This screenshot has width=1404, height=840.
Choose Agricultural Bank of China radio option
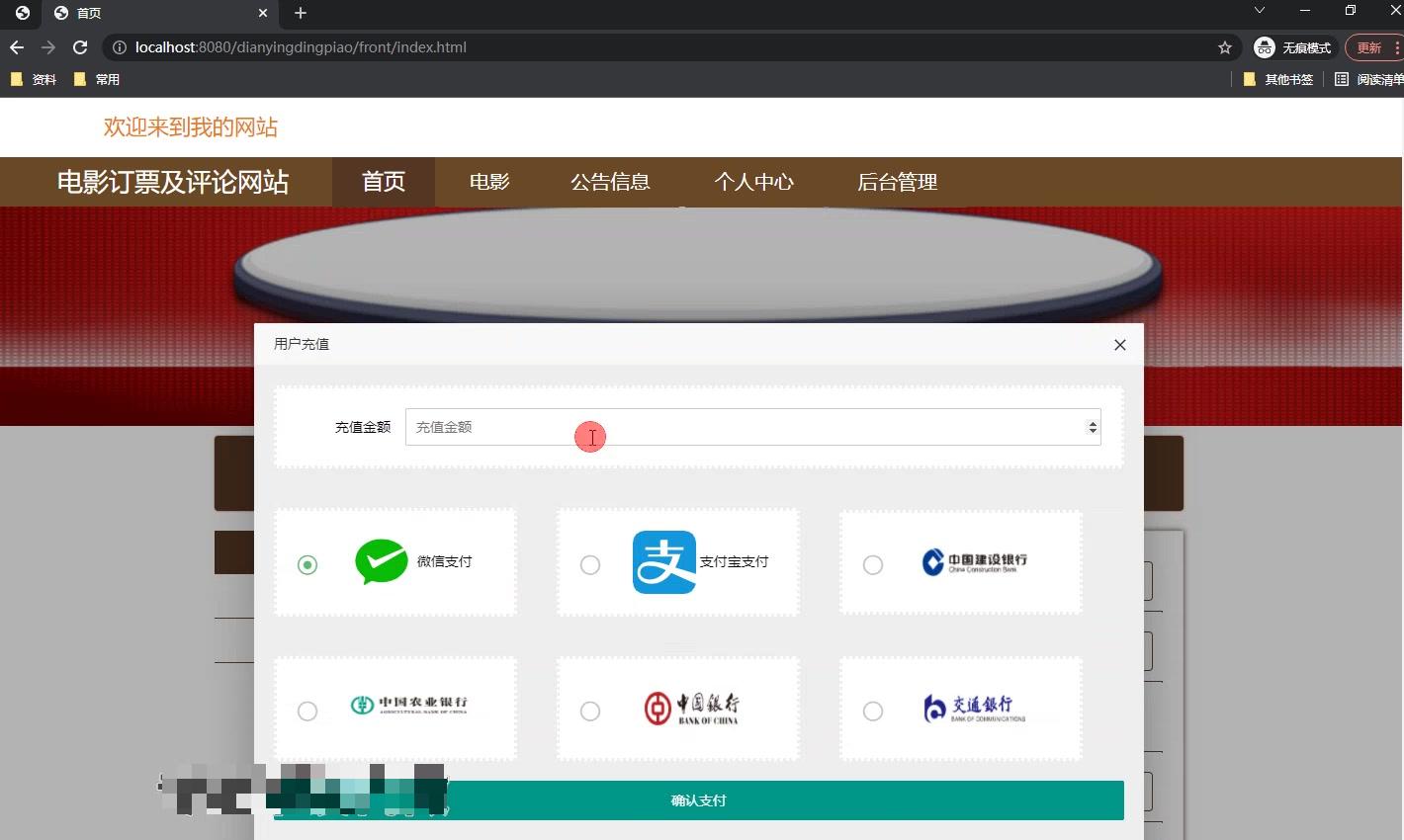tap(307, 711)
